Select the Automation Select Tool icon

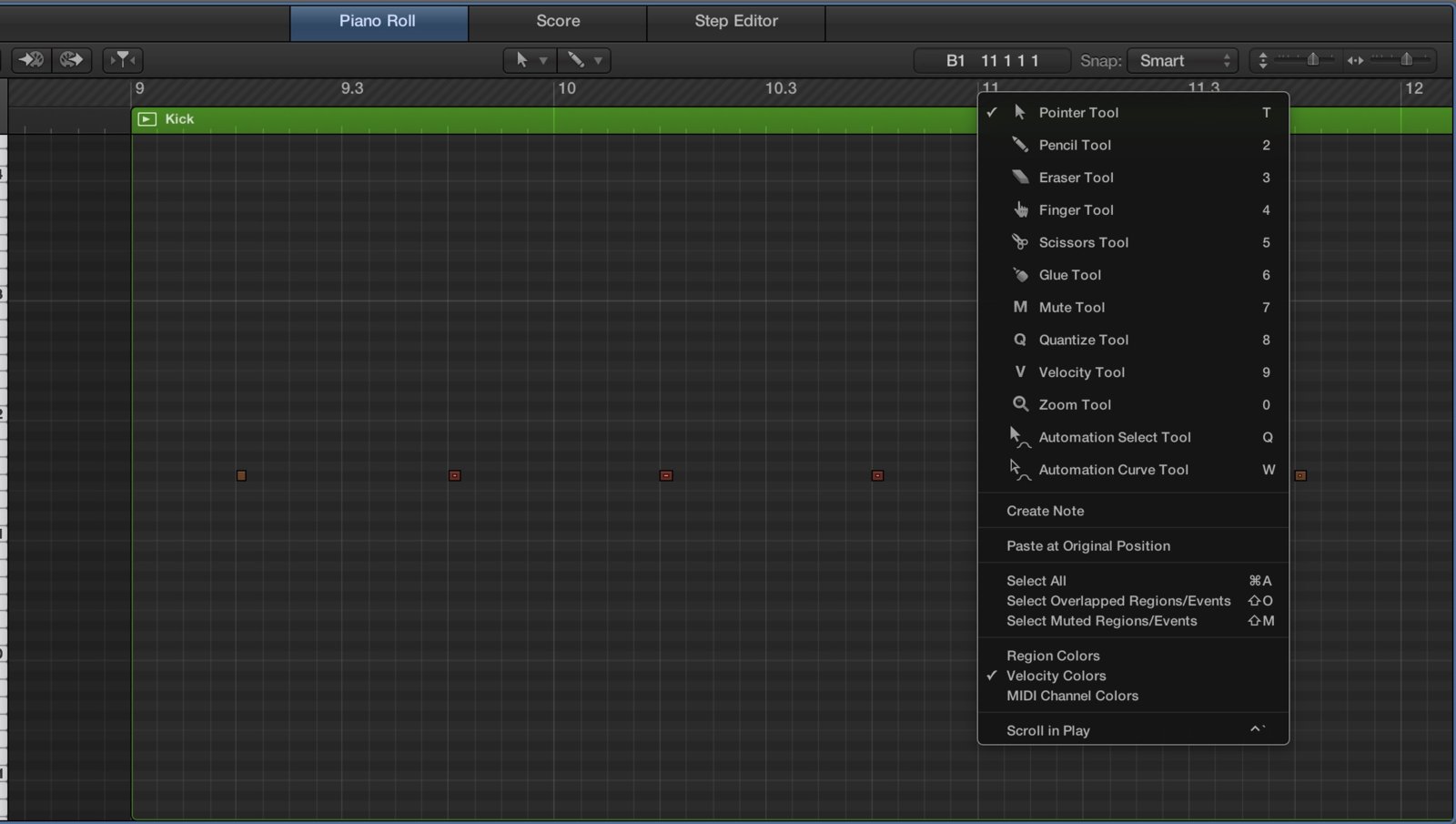click(1019, 437)
